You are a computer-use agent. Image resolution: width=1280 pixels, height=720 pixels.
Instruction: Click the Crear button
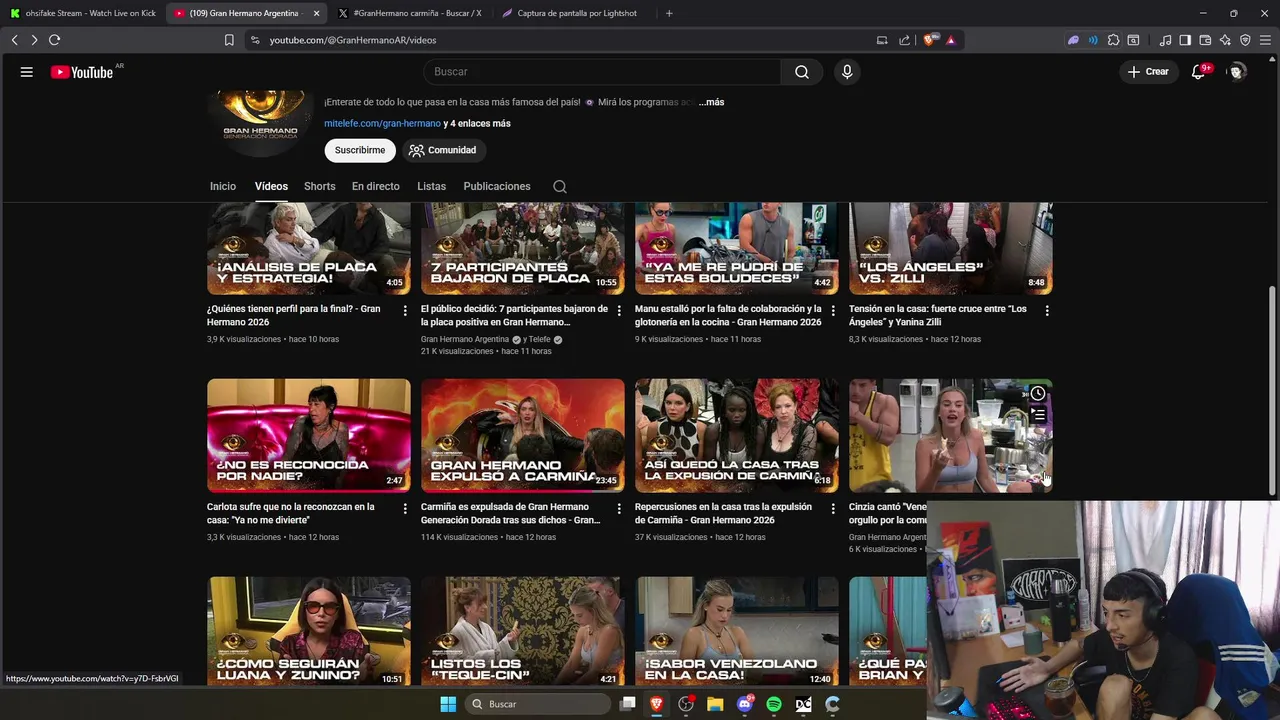point(1148,72)
